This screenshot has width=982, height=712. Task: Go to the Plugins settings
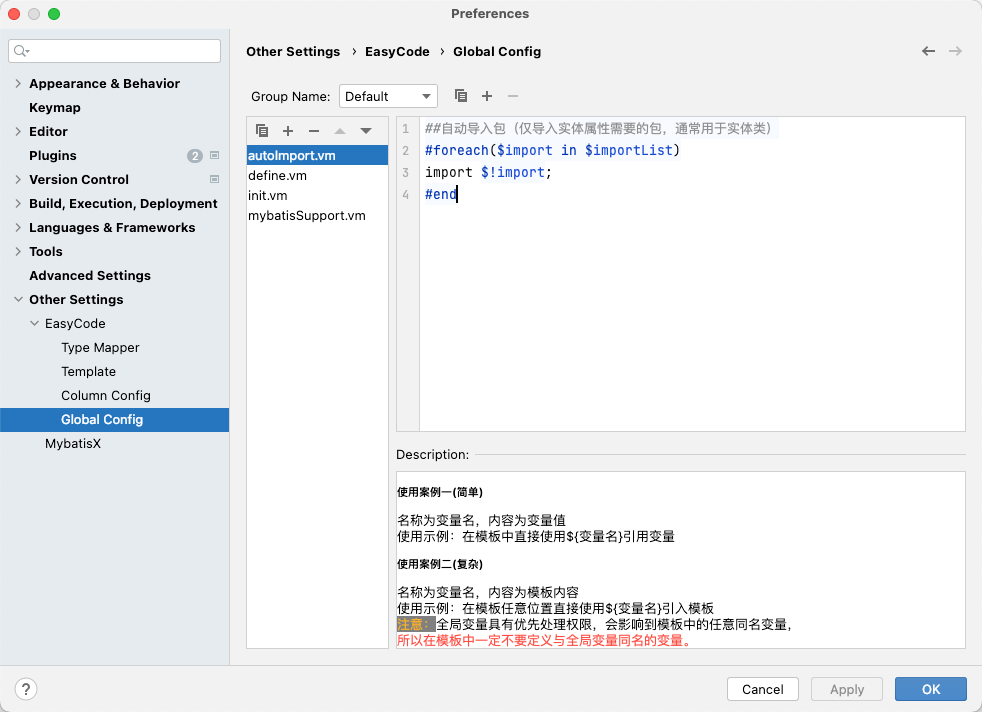[53, 156]
